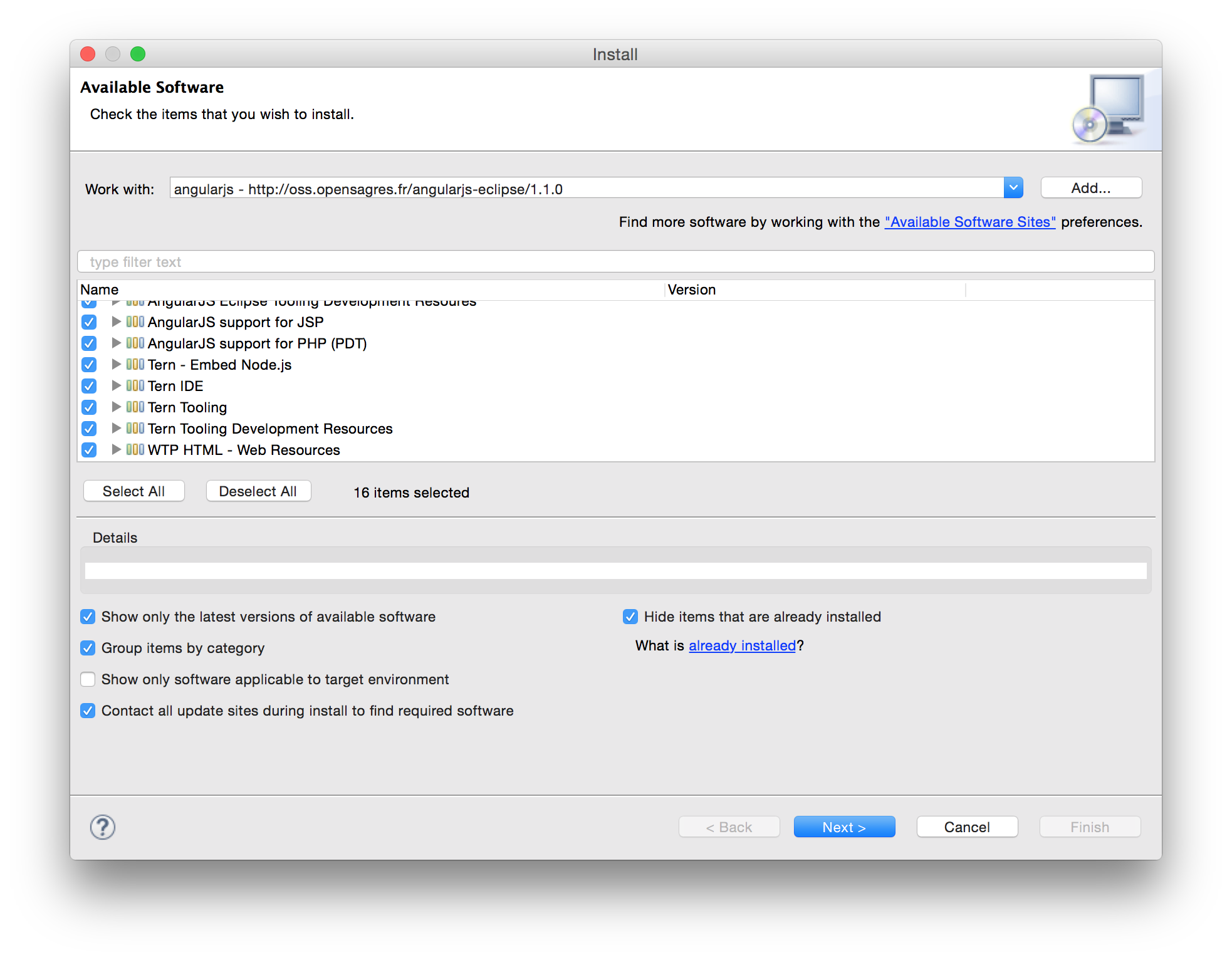Click the help question mark icon
1232x960 pixels.
click(102, 827)
